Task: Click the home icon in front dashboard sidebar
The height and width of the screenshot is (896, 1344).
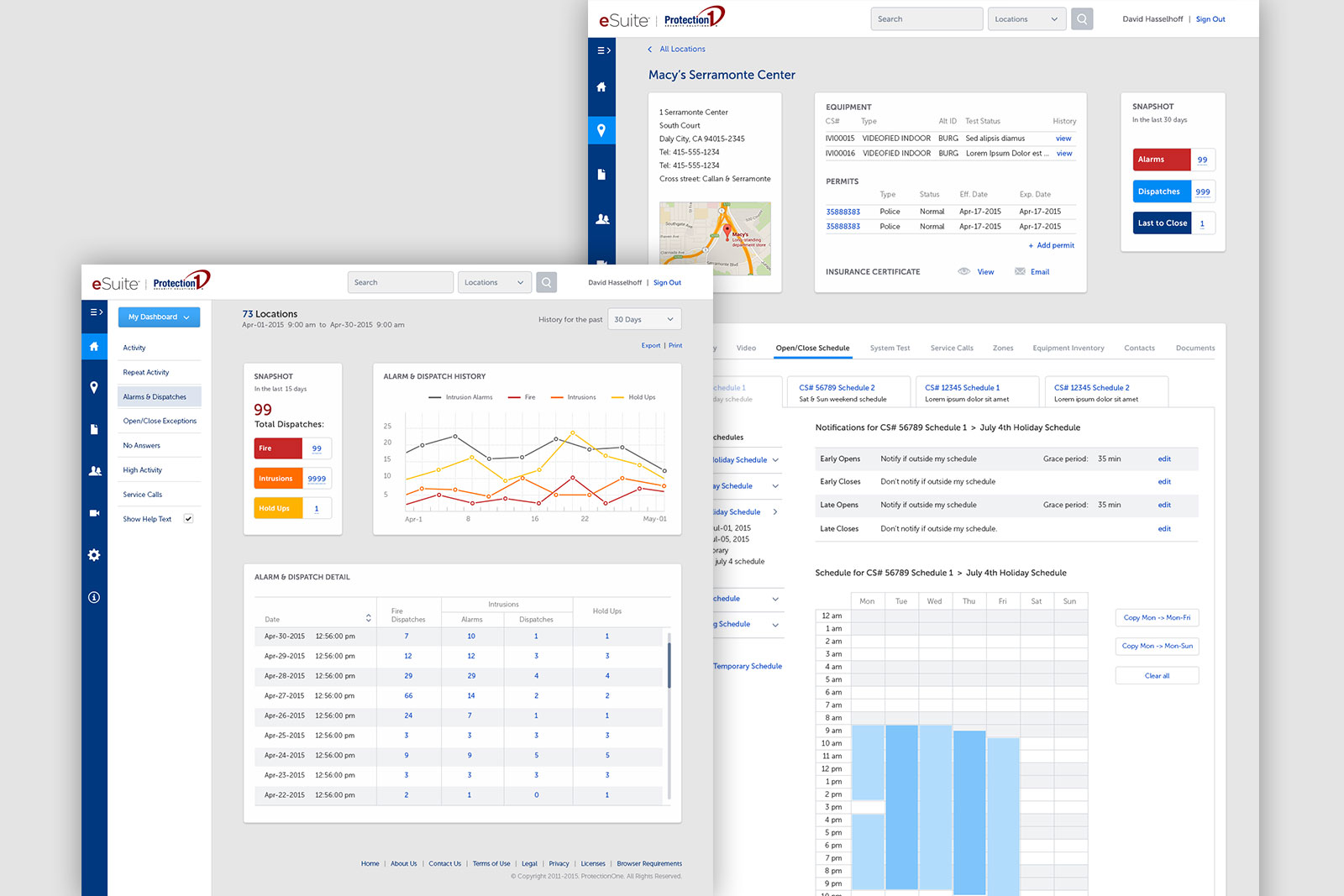Action: click(x=94, y=346)
